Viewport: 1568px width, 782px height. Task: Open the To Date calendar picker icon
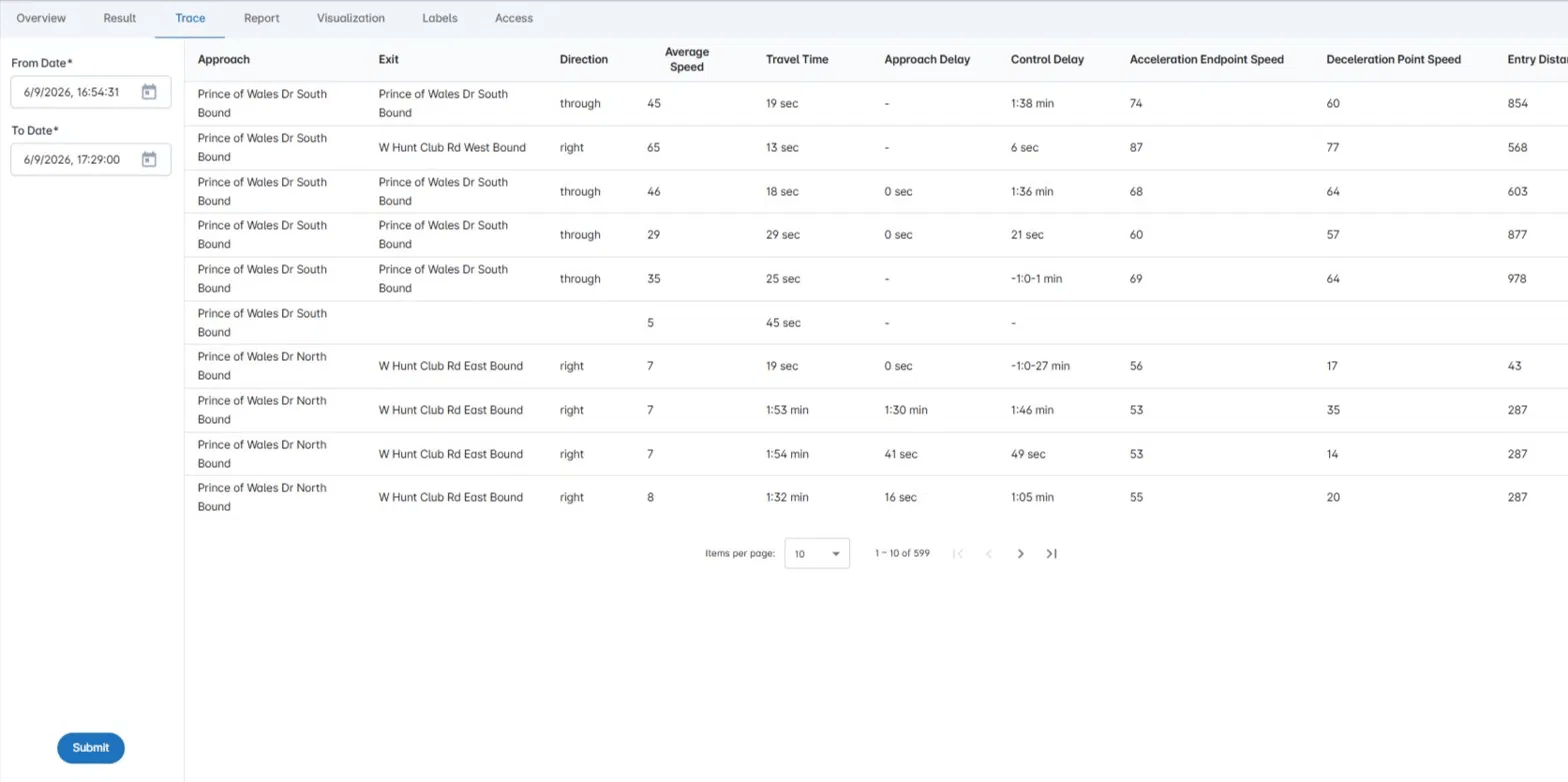[149, 159]
